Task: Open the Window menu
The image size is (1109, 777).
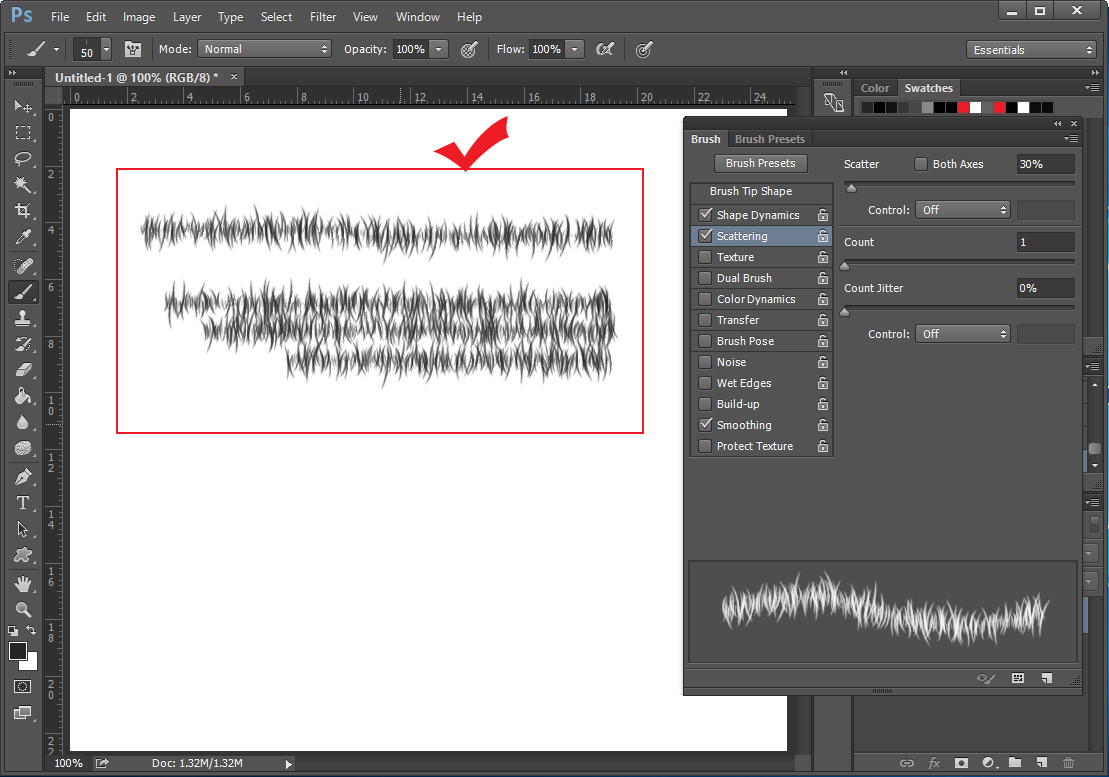Action: (x=417, y=16)
